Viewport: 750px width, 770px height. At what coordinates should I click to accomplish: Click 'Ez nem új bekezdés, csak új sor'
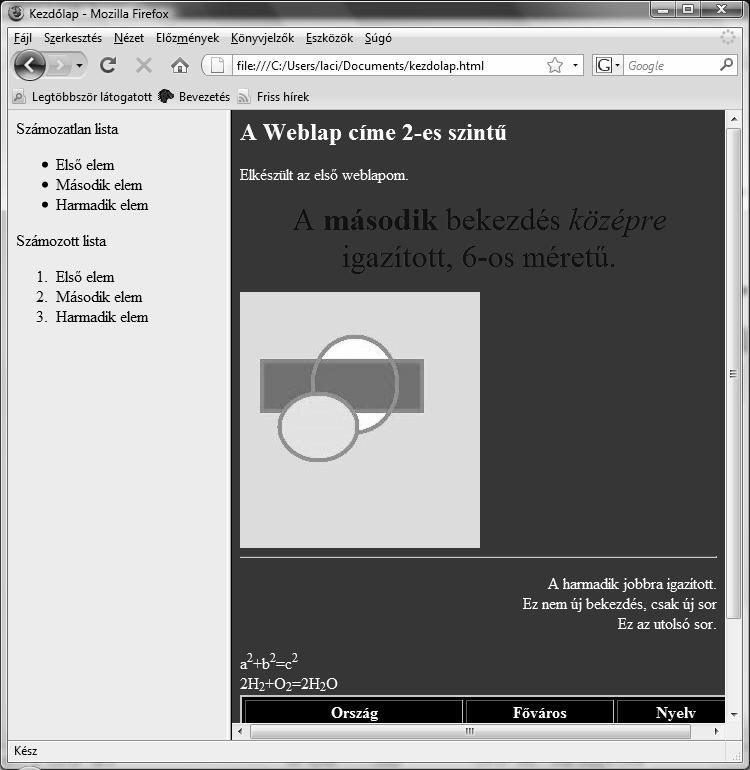(619, 604)
